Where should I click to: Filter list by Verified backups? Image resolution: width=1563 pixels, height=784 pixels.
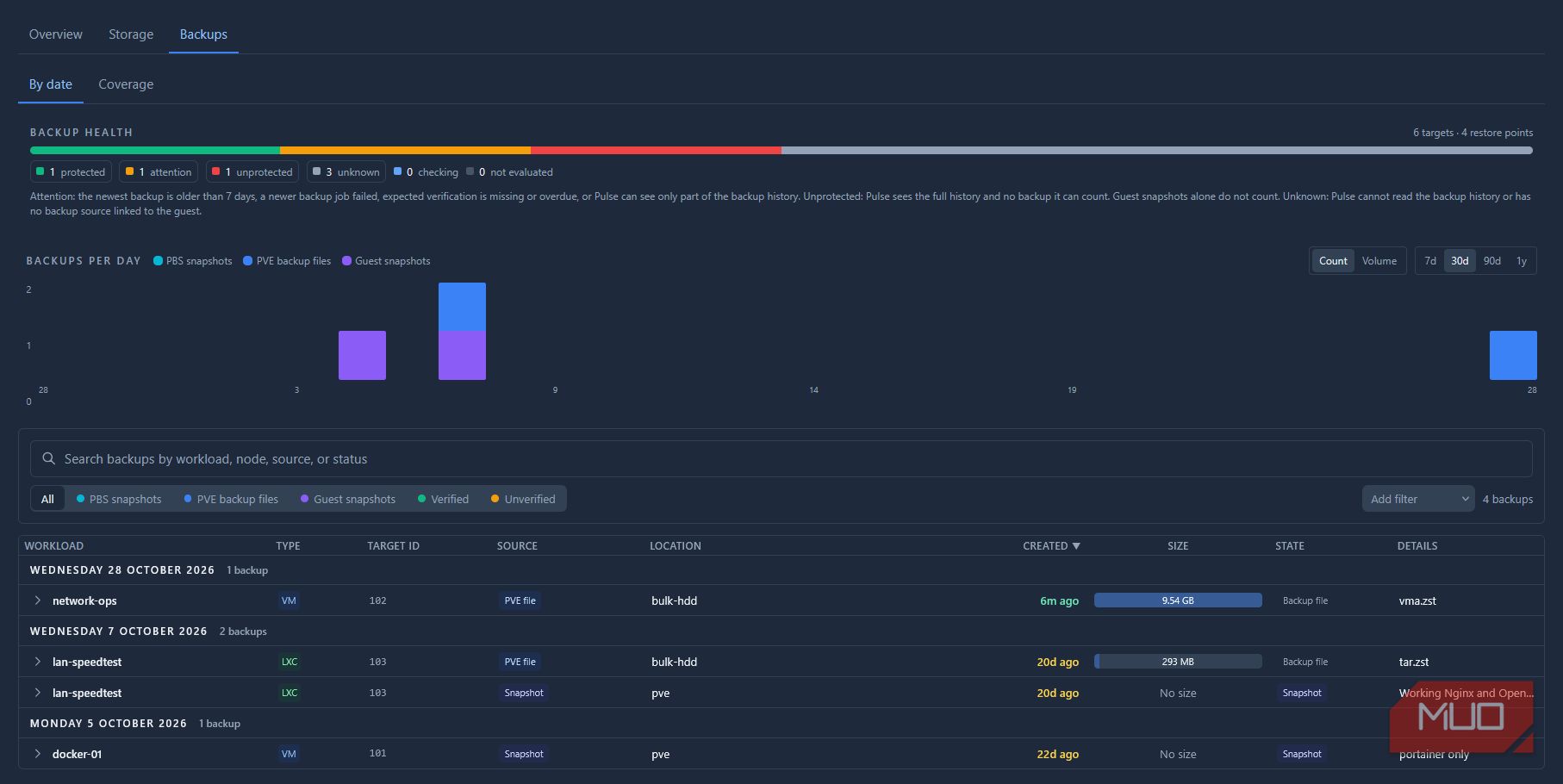443,499
